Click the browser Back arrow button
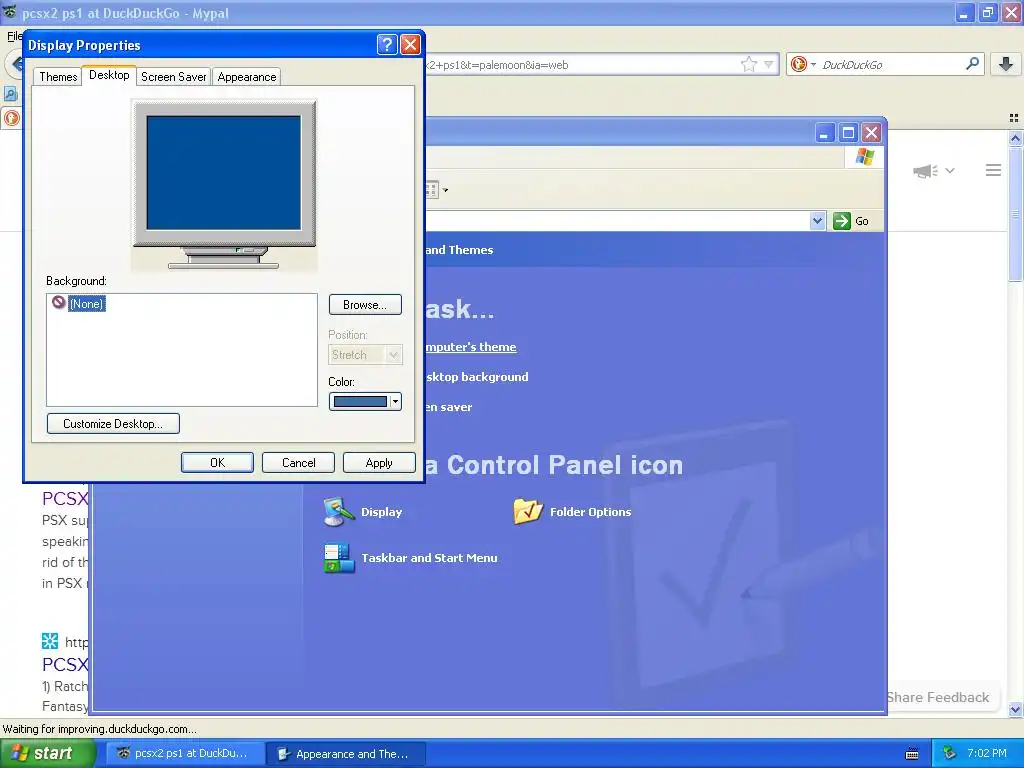This screenshot has width=1024, height=768. point(14,64)
